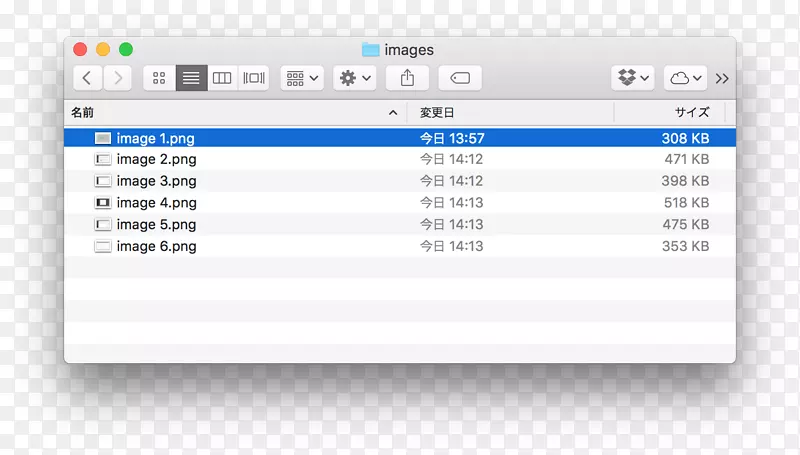Screen dimensions: 800x455
Task: Switch to cover flow view
Action: 254,78
